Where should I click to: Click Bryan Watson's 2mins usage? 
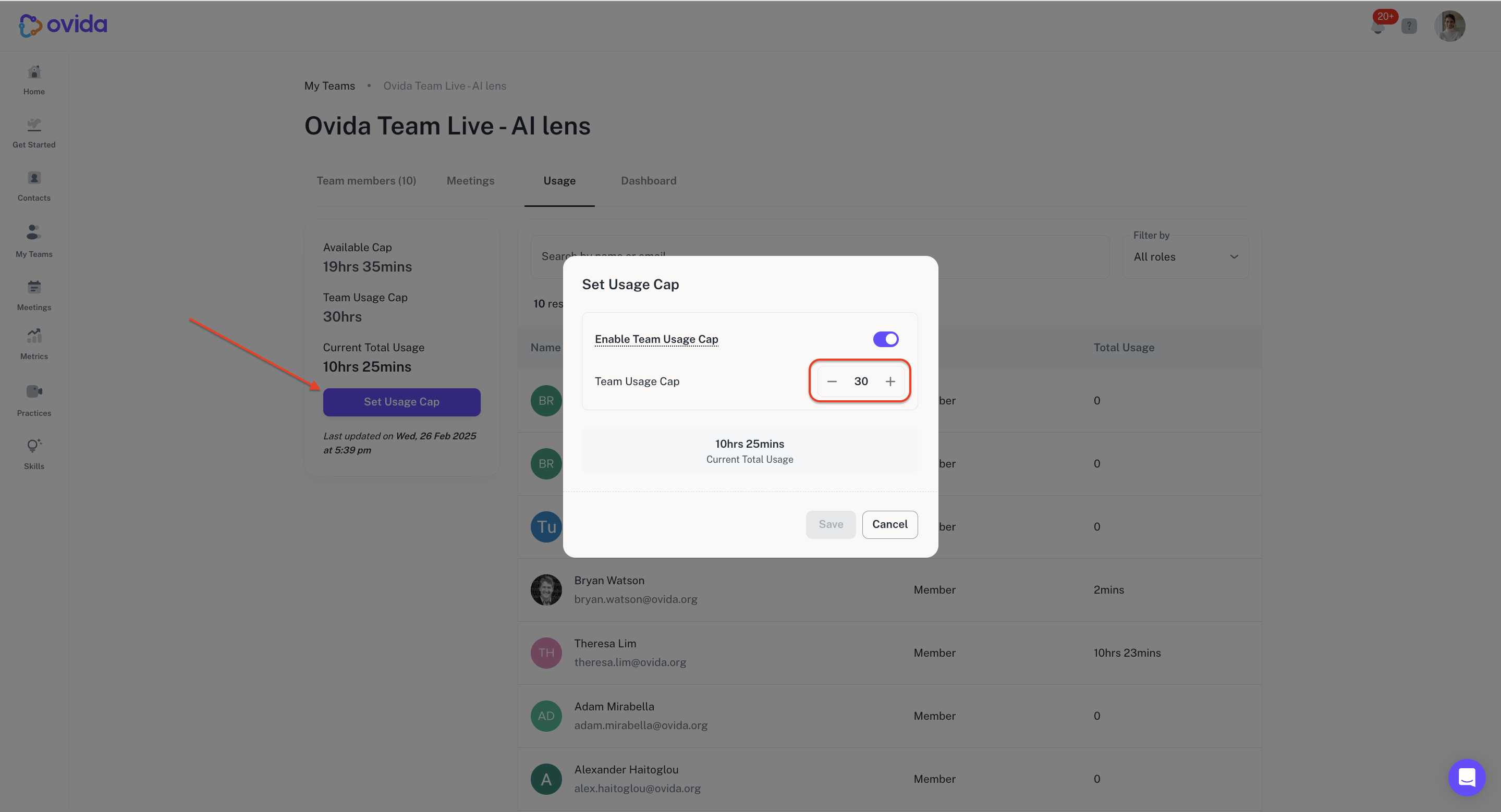pos(1108,589)
